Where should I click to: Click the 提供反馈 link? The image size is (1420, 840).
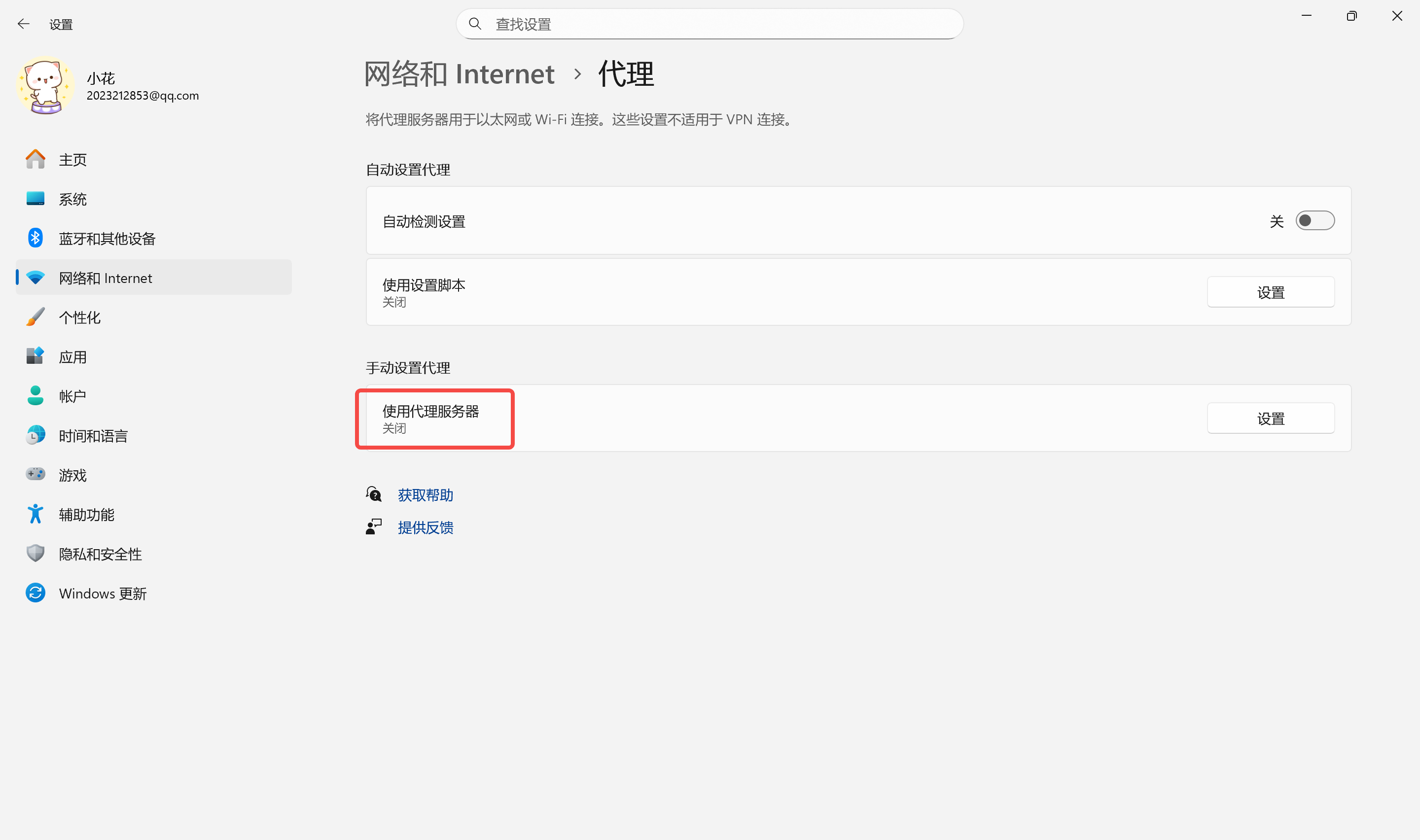click(x=425, y=527)
